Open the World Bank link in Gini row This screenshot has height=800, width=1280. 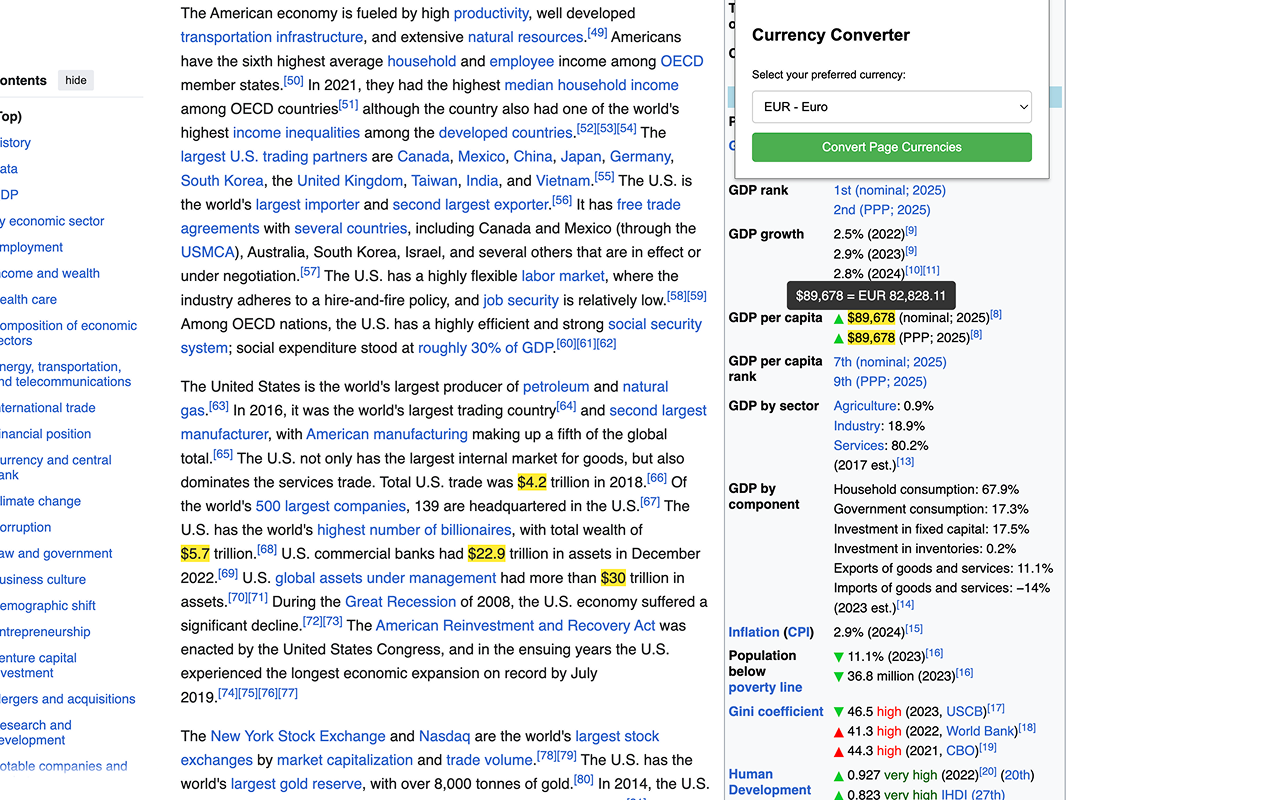979,731
